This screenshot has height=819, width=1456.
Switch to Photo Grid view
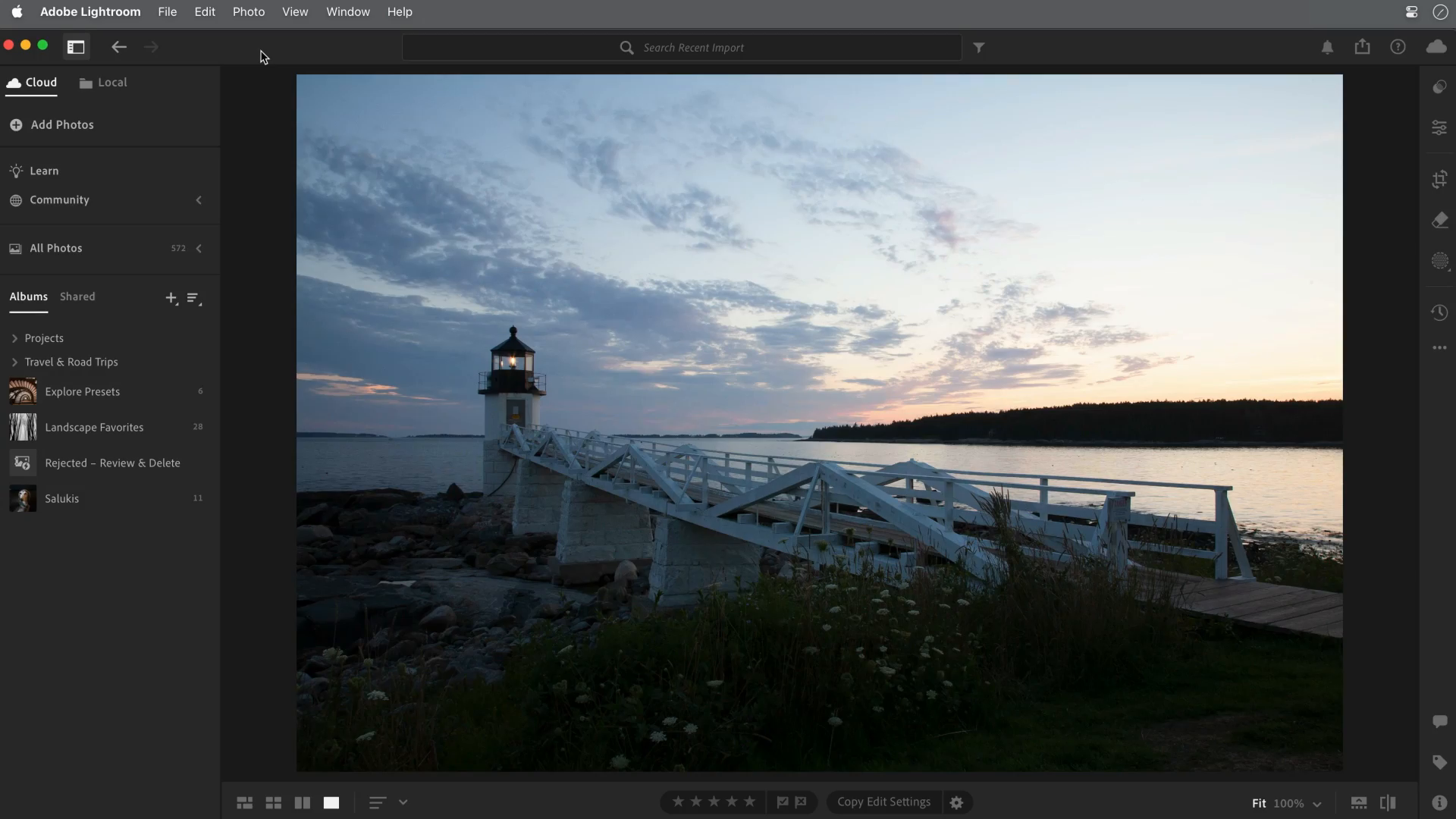pyautogui.click(x=244, y=802)
